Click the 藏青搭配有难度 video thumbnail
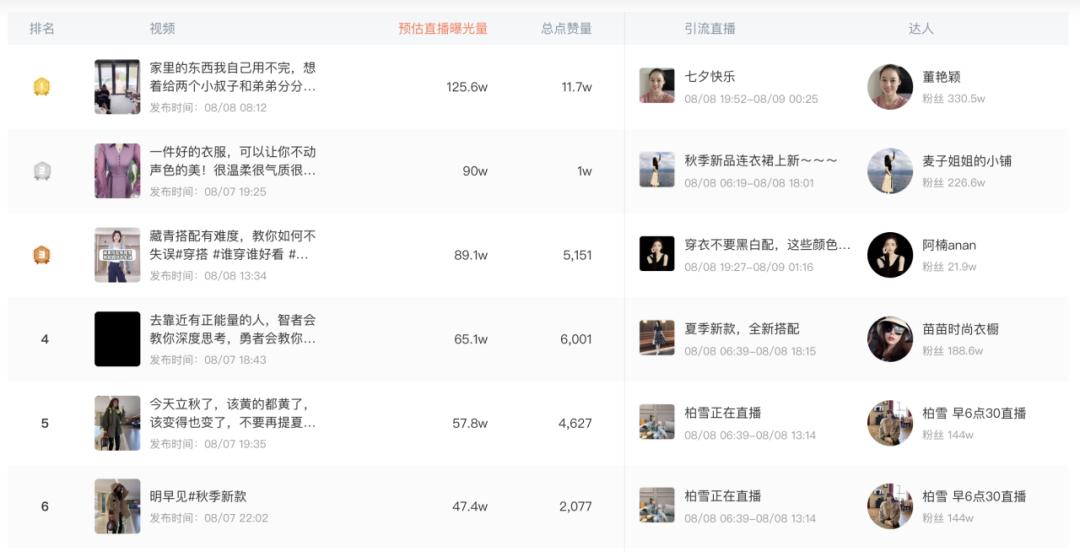Image resolution: width=1080 pixels, height=552 pixels. pos(117,255)
